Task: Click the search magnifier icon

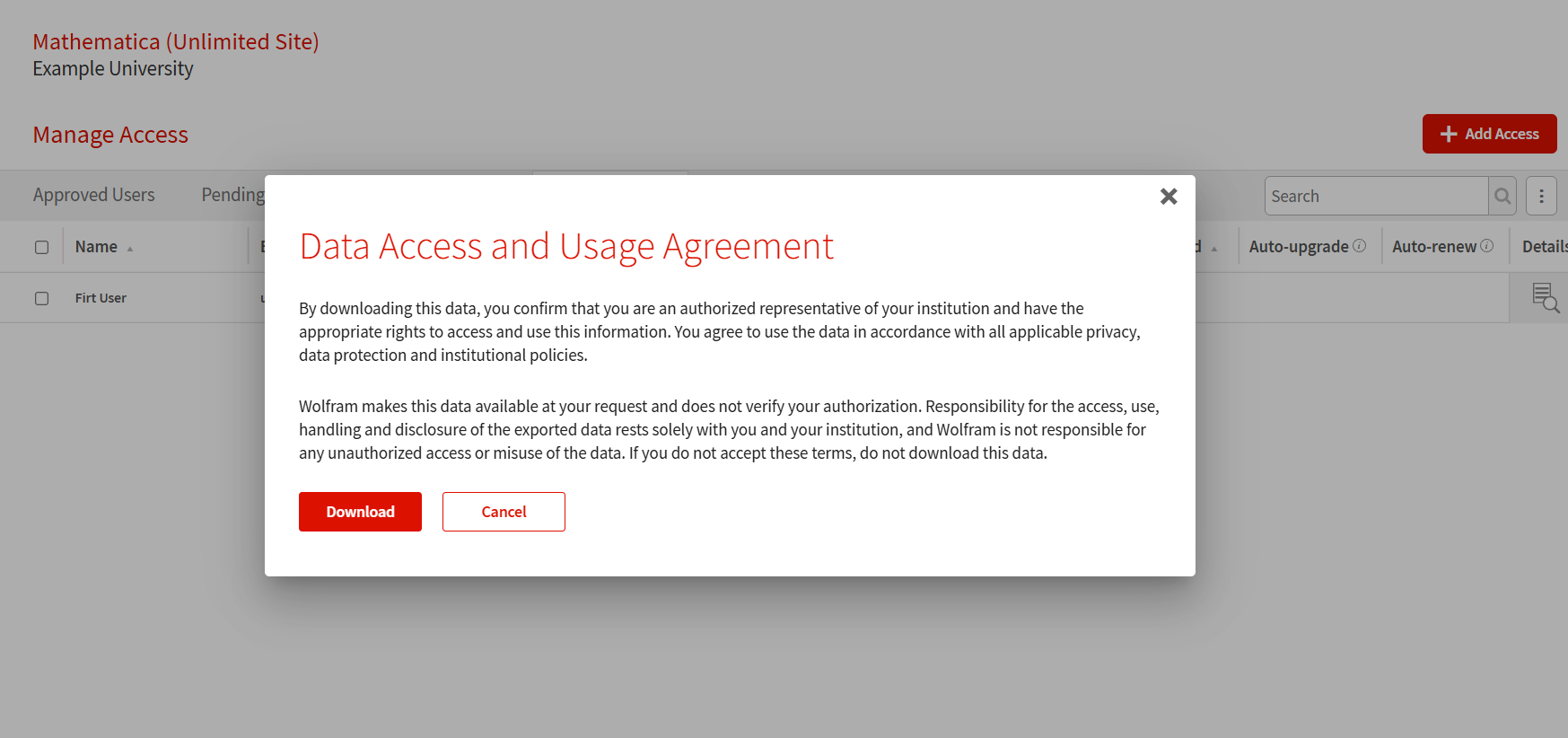Action: (1502, 196)
